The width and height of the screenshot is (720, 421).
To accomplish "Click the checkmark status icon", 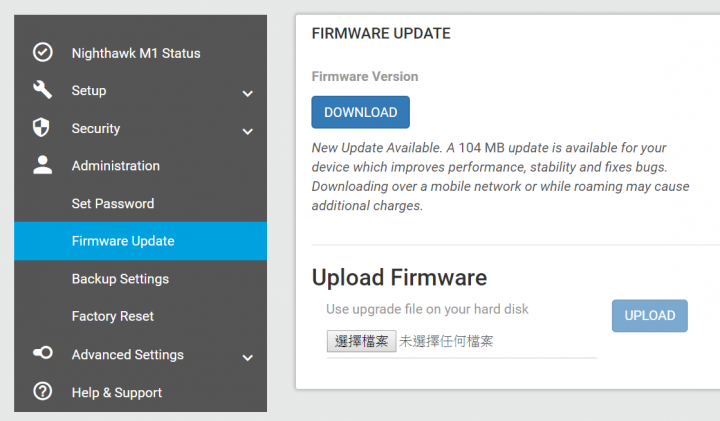I will coord(43,52).
